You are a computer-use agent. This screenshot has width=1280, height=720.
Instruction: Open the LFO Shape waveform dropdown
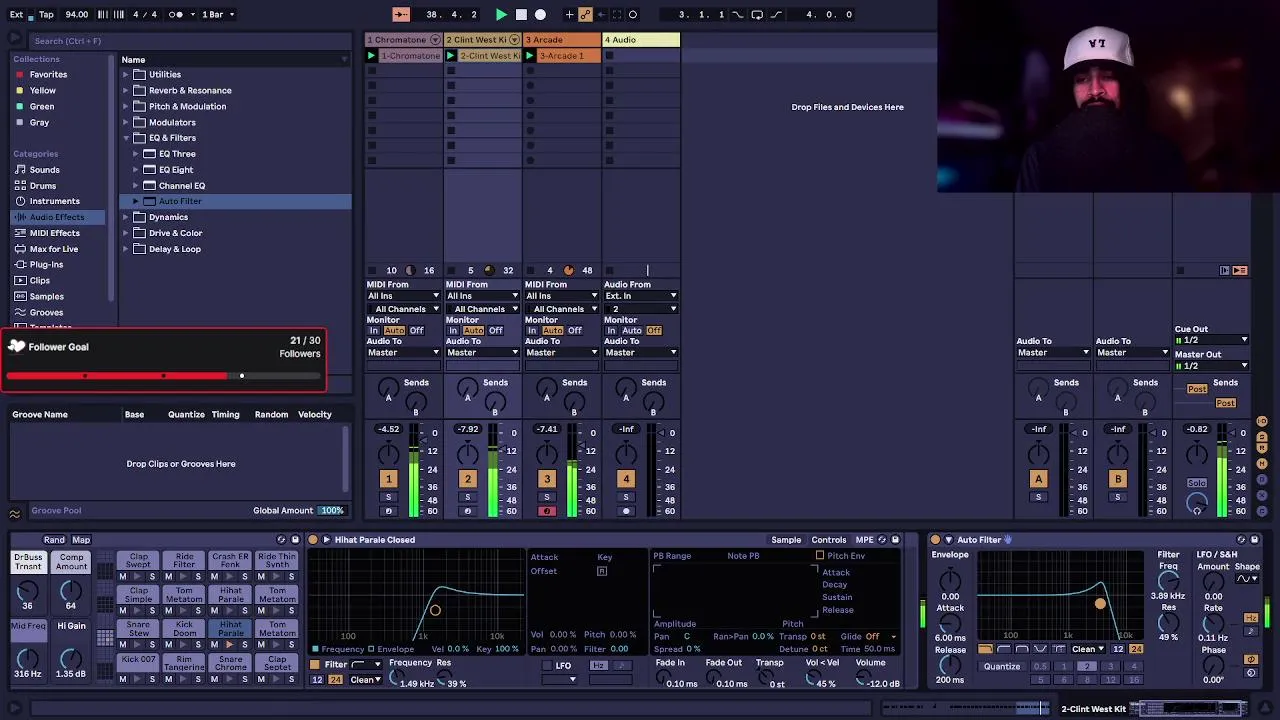pyautogui.click(x=1248, y=579)
